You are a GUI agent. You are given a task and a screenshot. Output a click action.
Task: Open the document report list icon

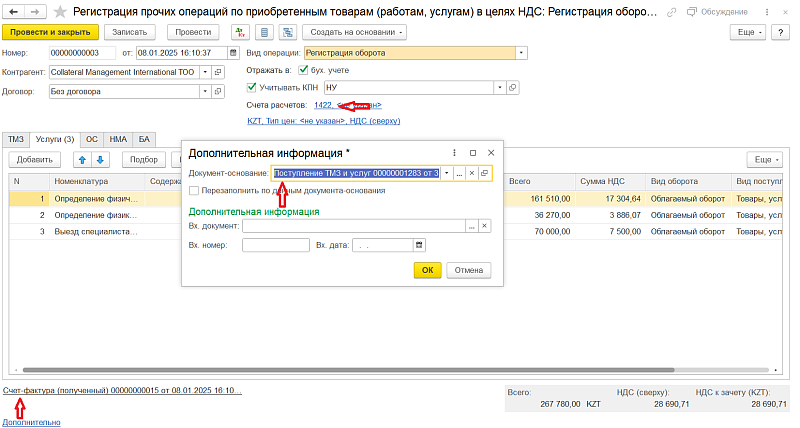point(264,32)
